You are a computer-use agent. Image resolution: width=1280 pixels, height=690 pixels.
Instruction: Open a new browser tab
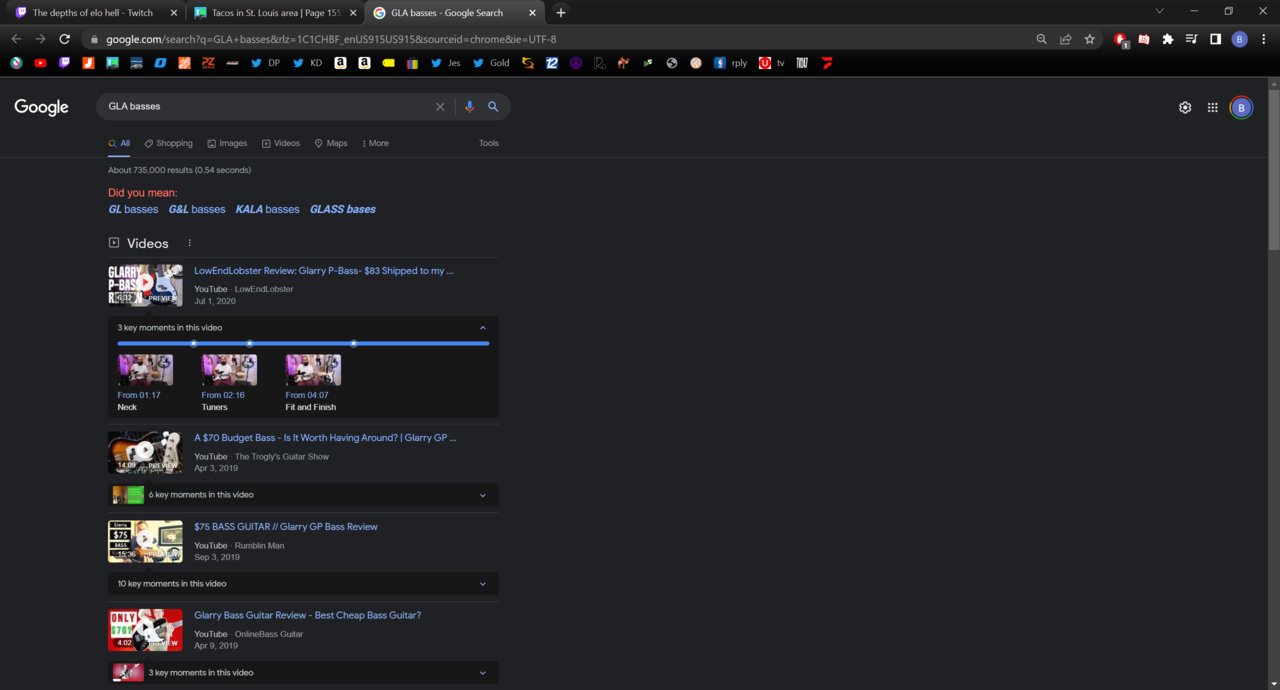click(x=561, y=13)
